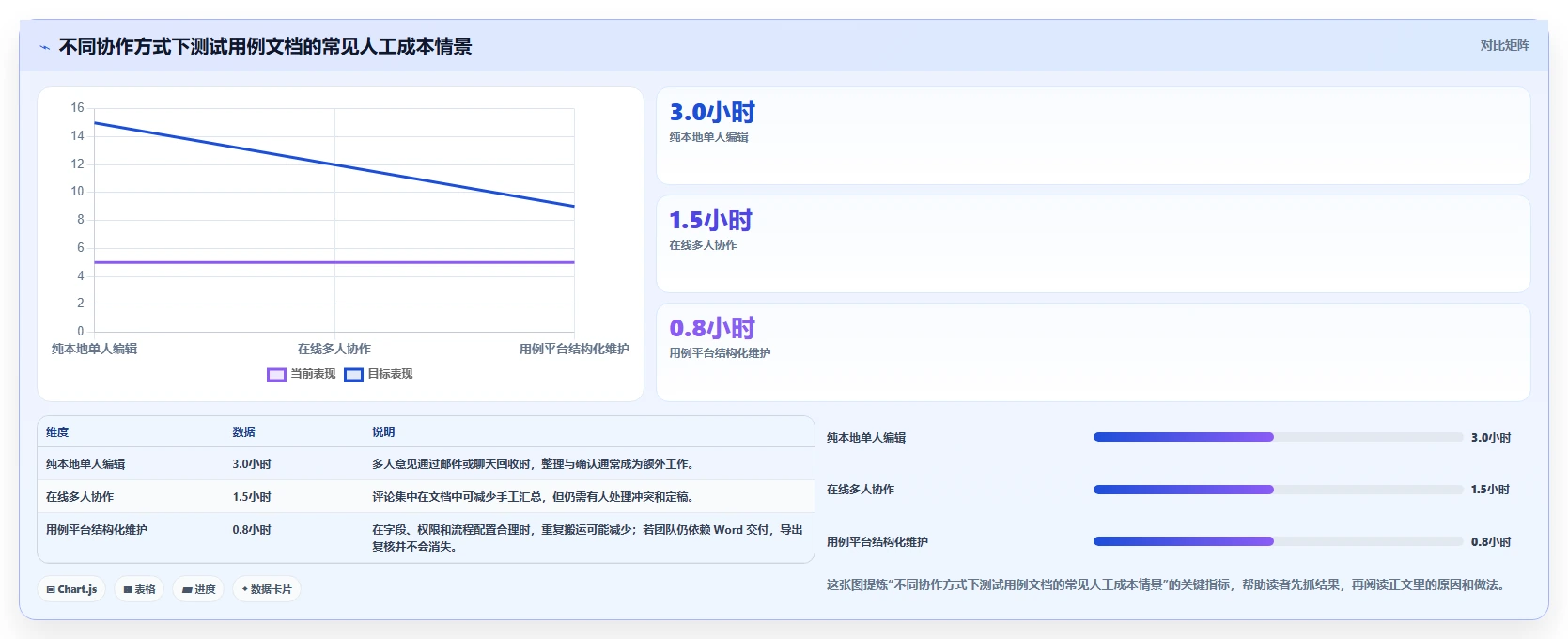This screenshot has height=639, width=1568.
Task: Click the 在线多人协作 x-axis label
Action: point(334,349)
